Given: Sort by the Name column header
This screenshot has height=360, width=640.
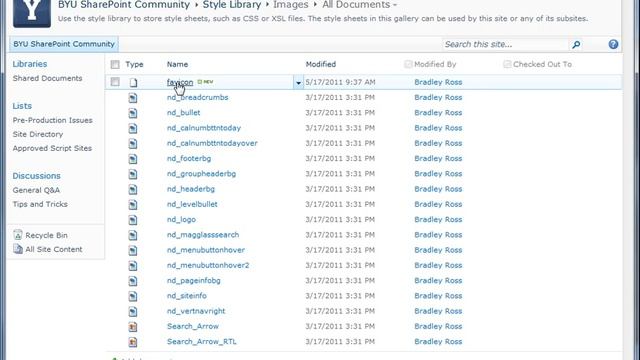Looking at the screenshot, I should click(177, 64).
